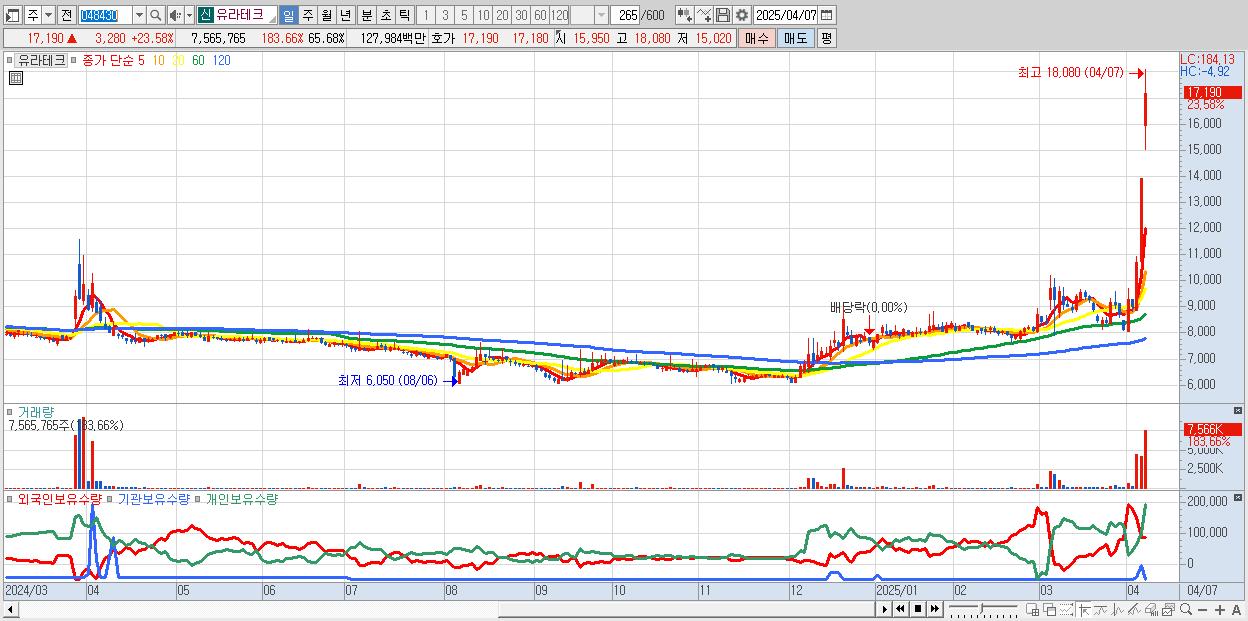Click the grid table icon under legend
The width and height of the screenshot is (1248, 621).
(15, 77)
